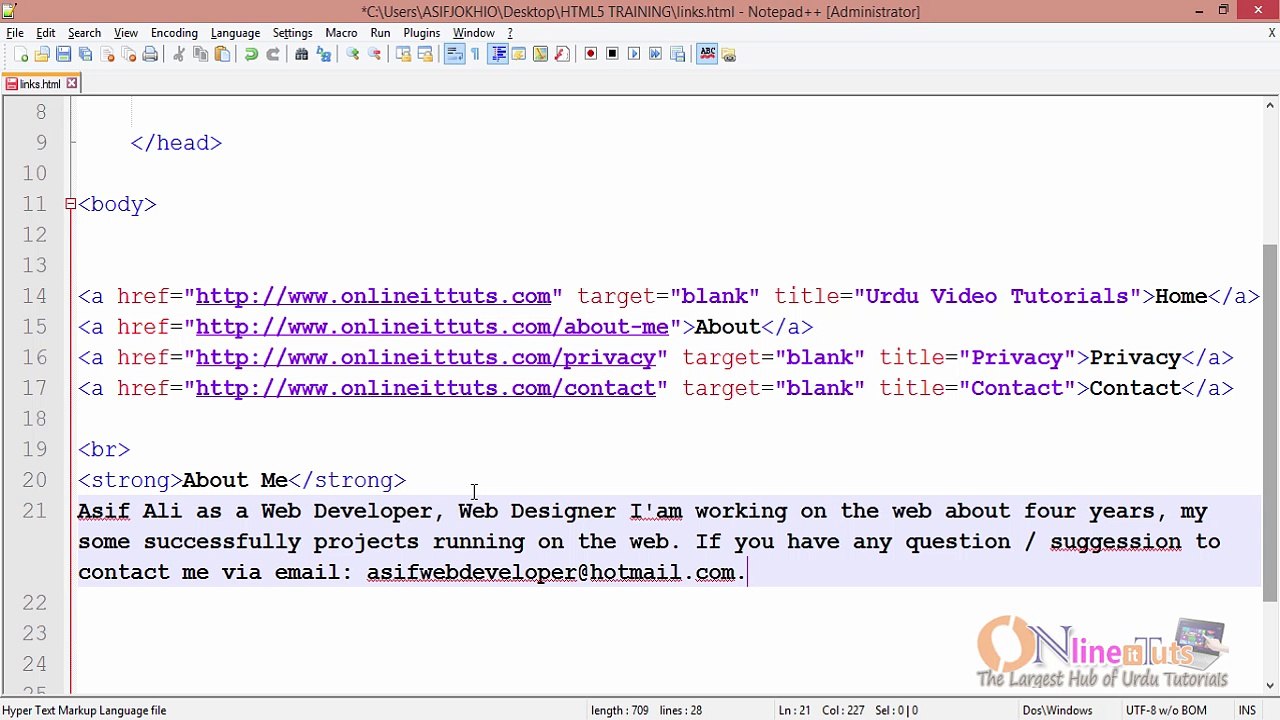Click the User Defined Language icon
Viewport: 1280px width, 720px height.
[518, 54]
